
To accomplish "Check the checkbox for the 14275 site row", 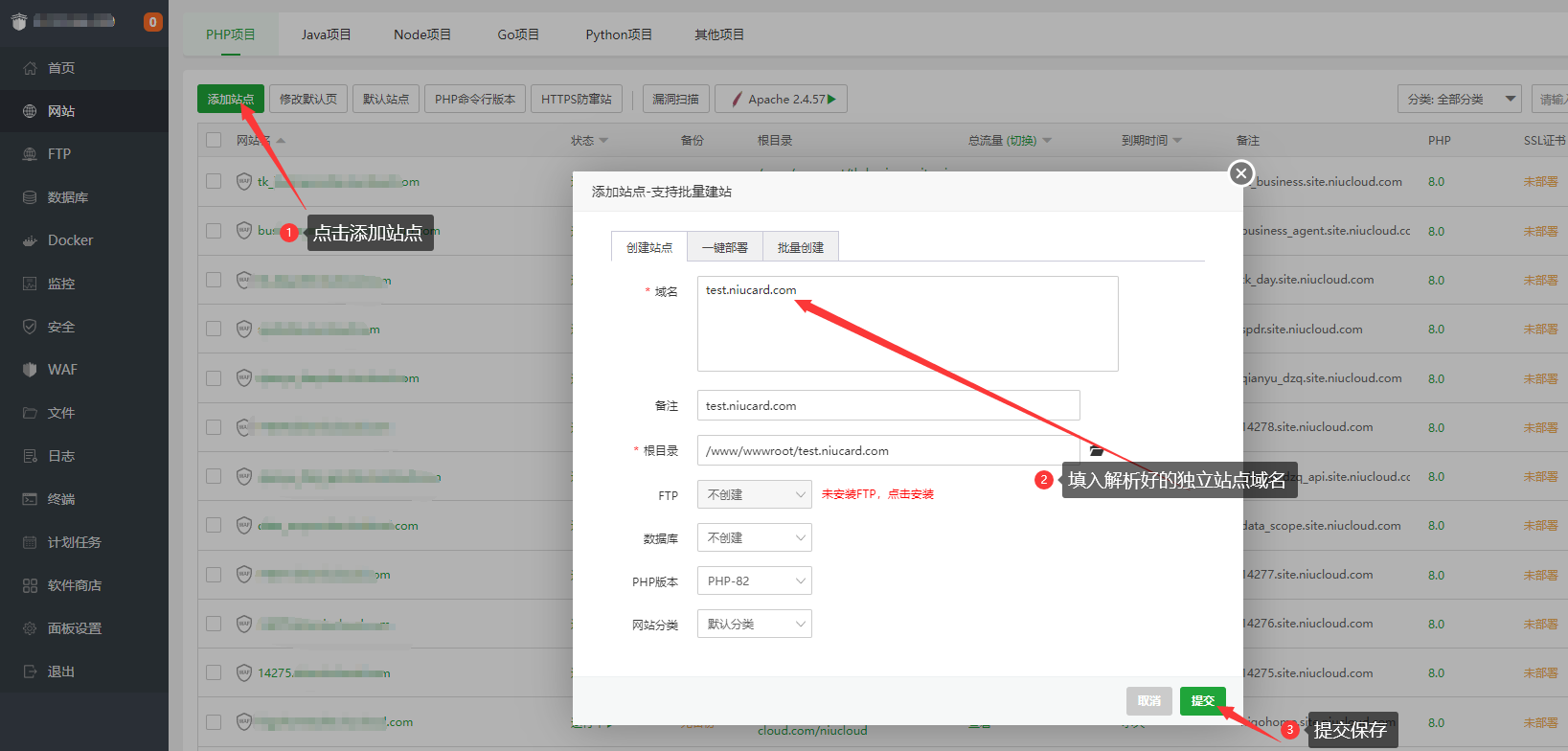I will [214, 672].
